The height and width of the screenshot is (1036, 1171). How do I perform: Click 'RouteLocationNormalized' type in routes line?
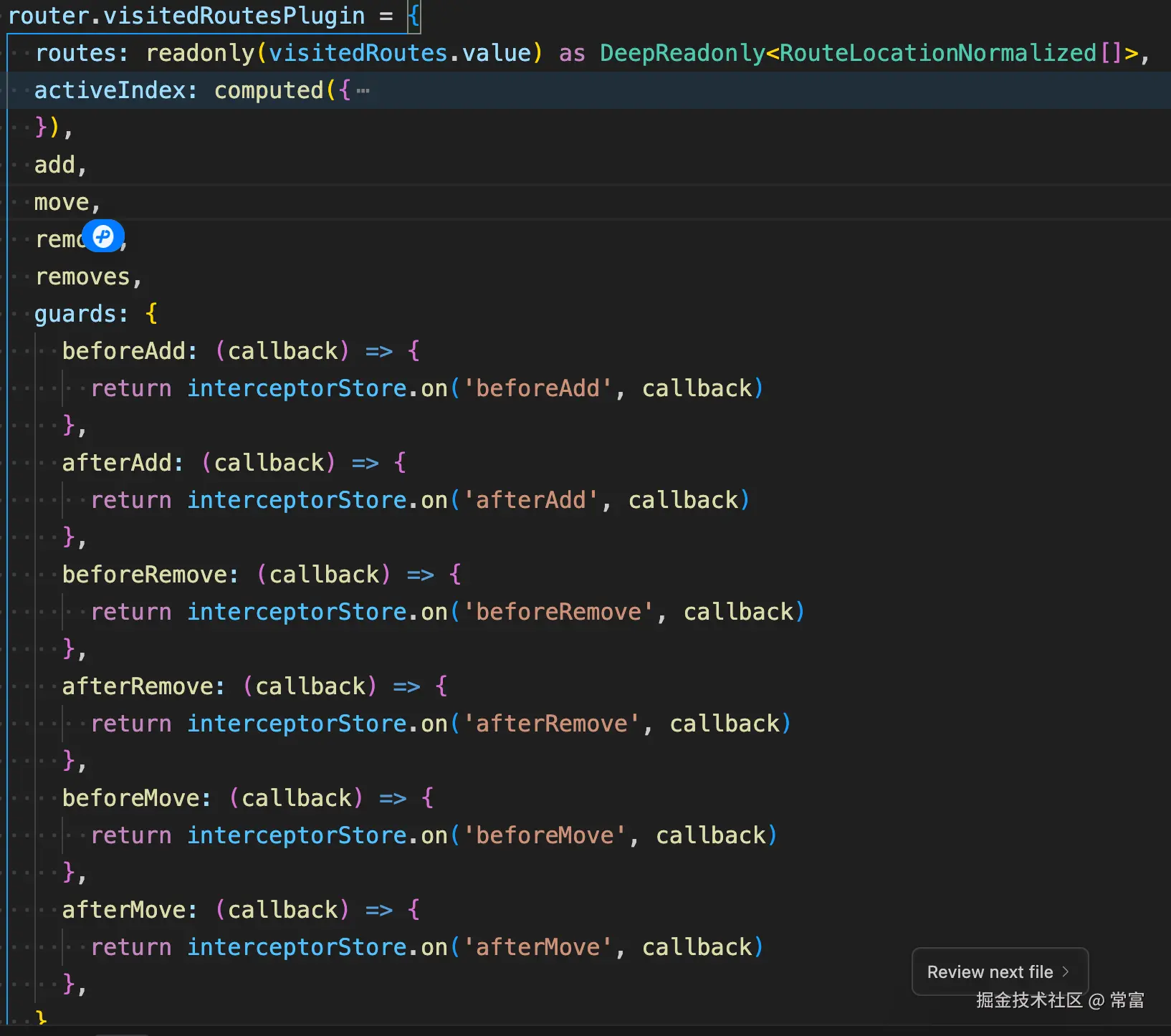[x=938, y=53]
